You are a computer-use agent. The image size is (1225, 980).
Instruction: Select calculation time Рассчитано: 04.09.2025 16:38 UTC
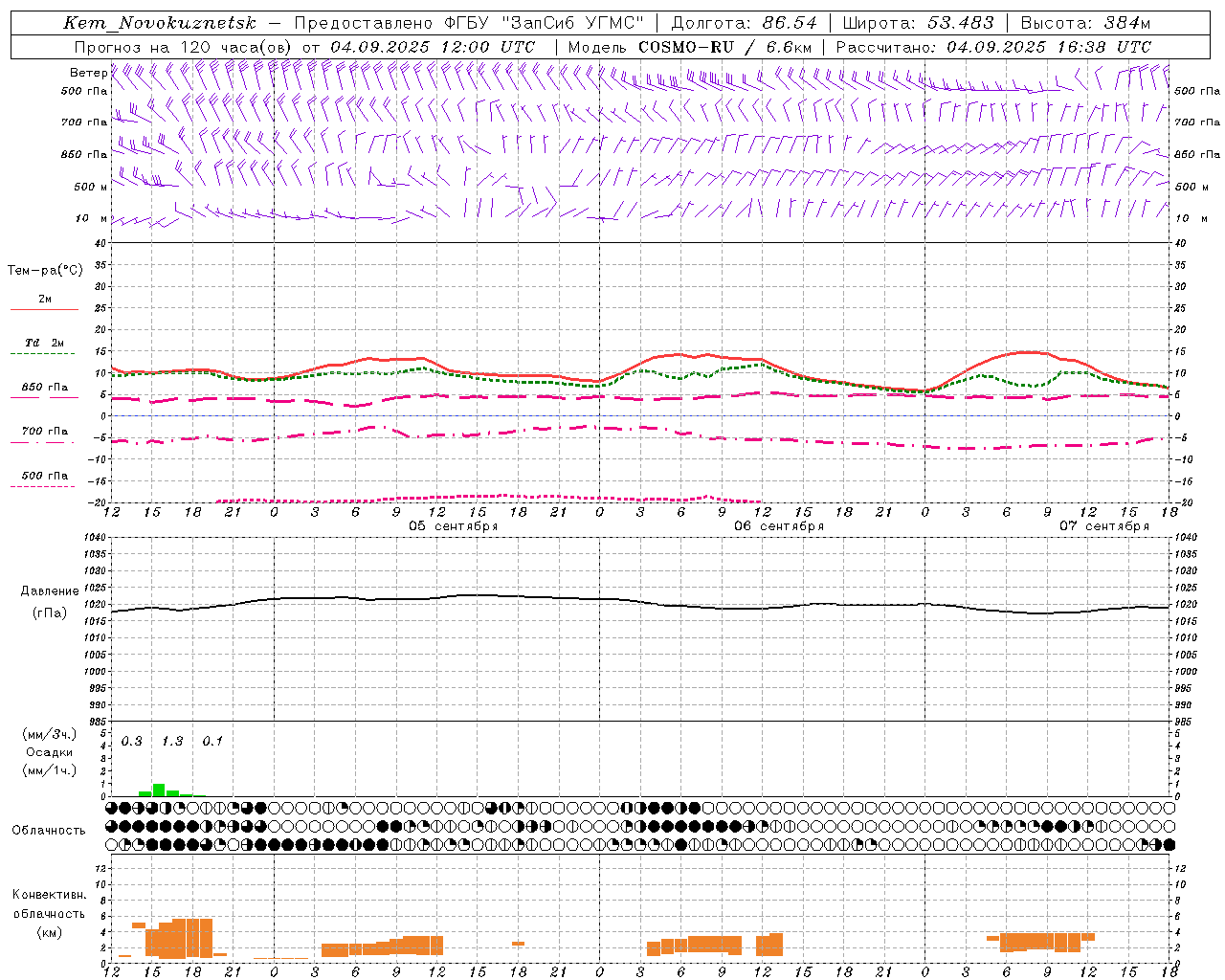tap(993, 47)
